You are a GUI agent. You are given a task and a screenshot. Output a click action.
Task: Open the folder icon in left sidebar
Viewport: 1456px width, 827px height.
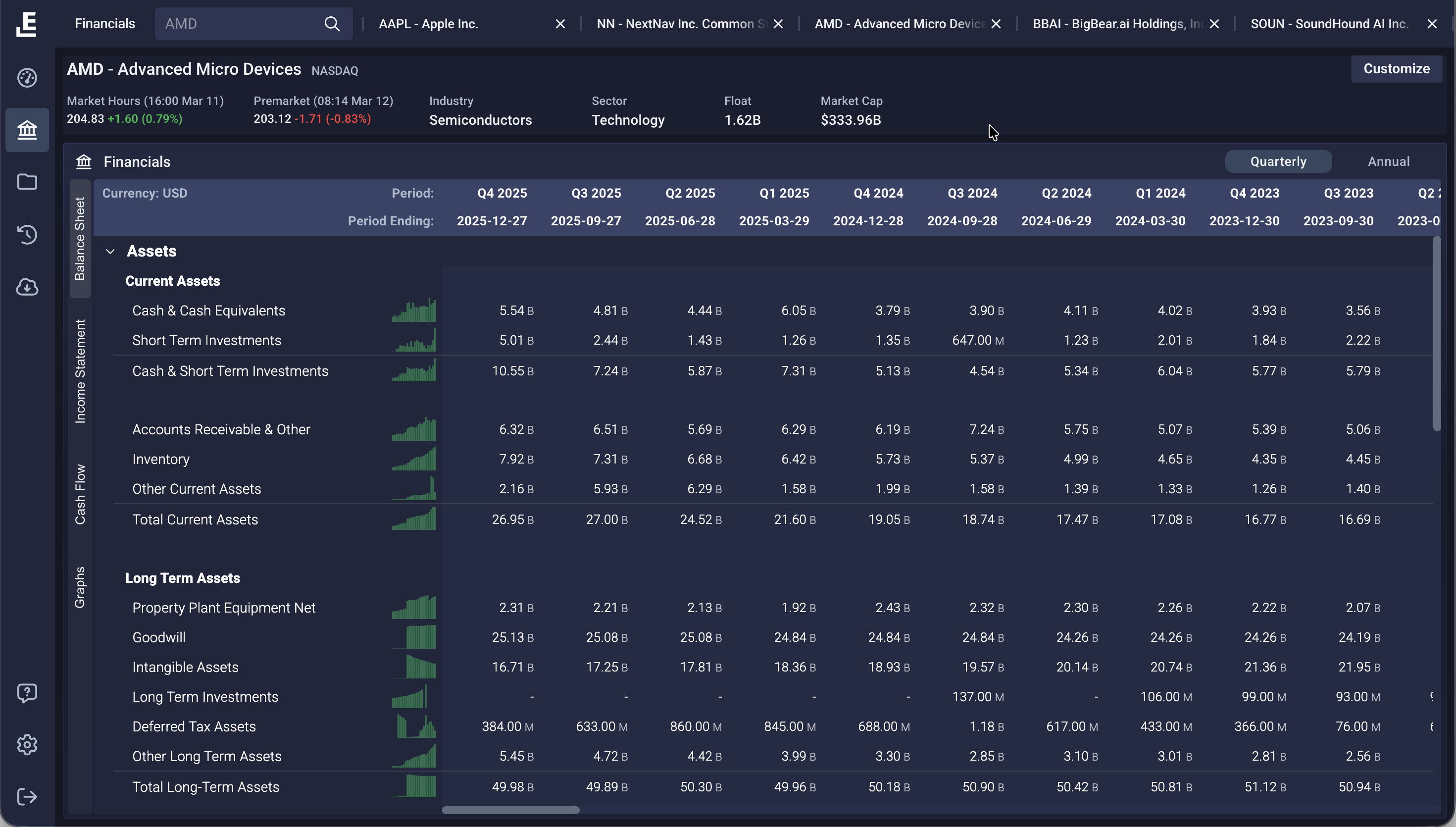27,182
